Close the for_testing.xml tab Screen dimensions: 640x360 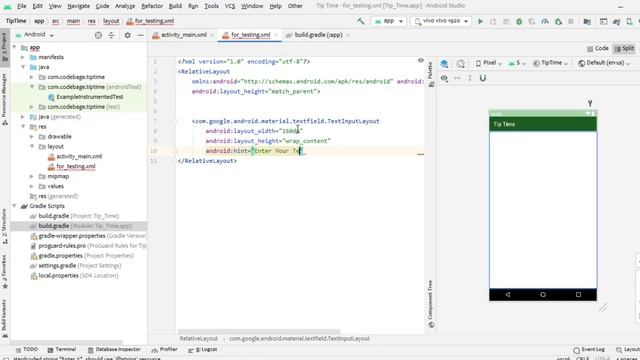(276, 36)
